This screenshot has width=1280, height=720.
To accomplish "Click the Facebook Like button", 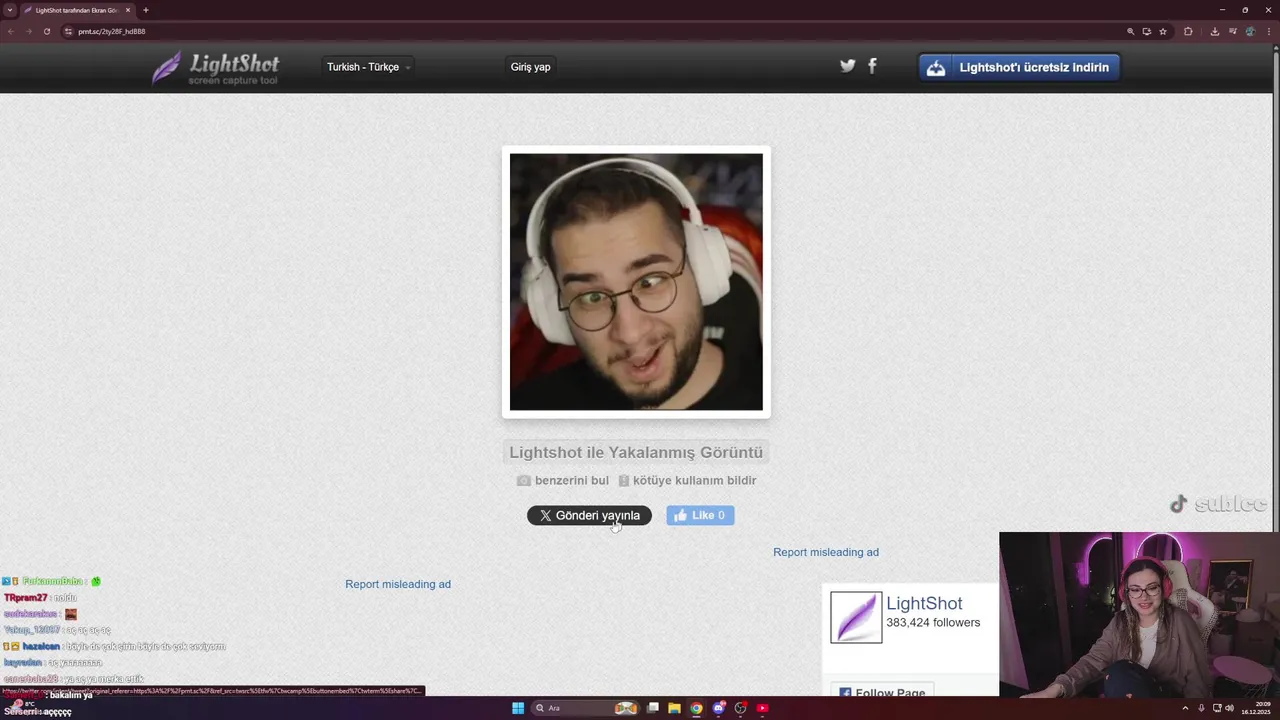I will pyautogui.click(x=700, y=515).
